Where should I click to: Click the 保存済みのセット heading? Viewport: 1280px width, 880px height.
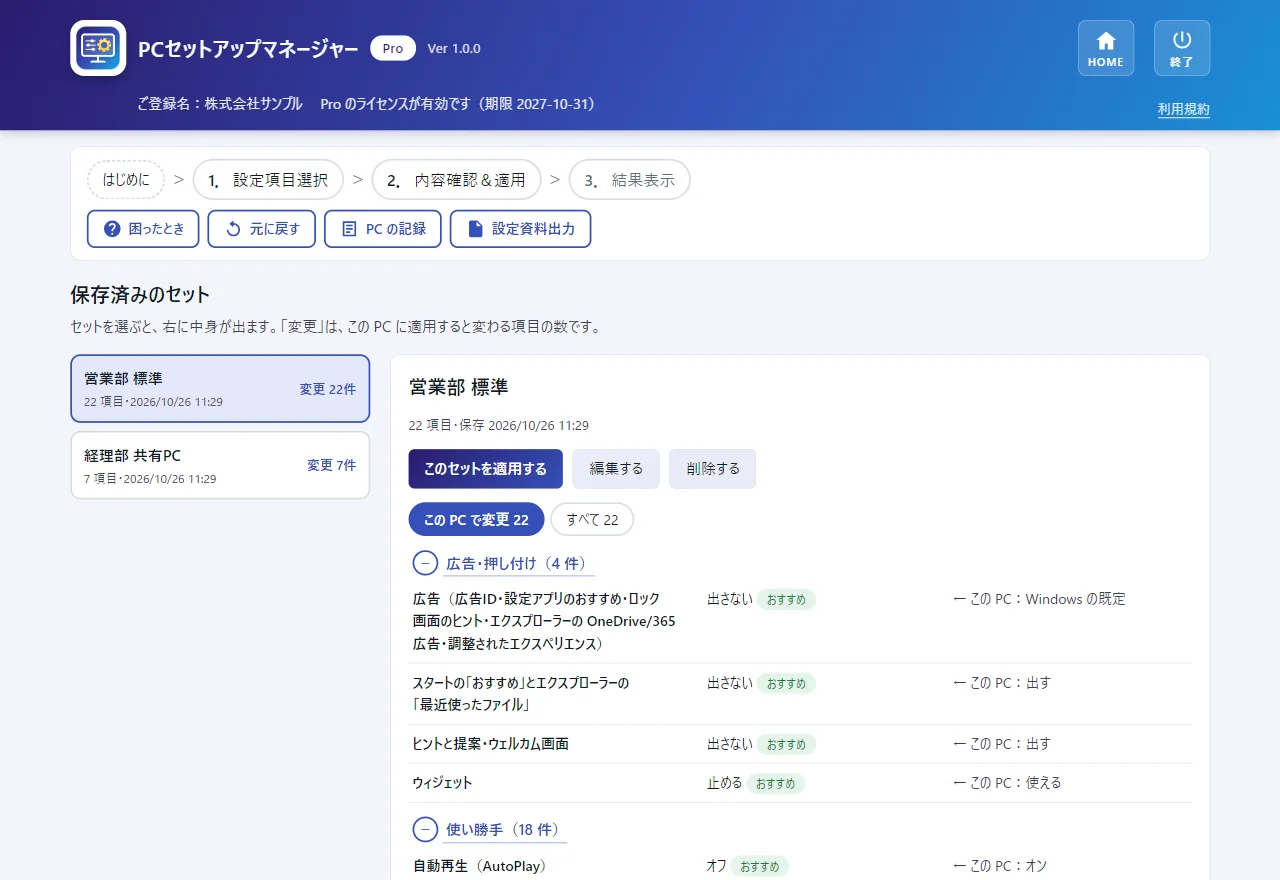tap(140, 295)
